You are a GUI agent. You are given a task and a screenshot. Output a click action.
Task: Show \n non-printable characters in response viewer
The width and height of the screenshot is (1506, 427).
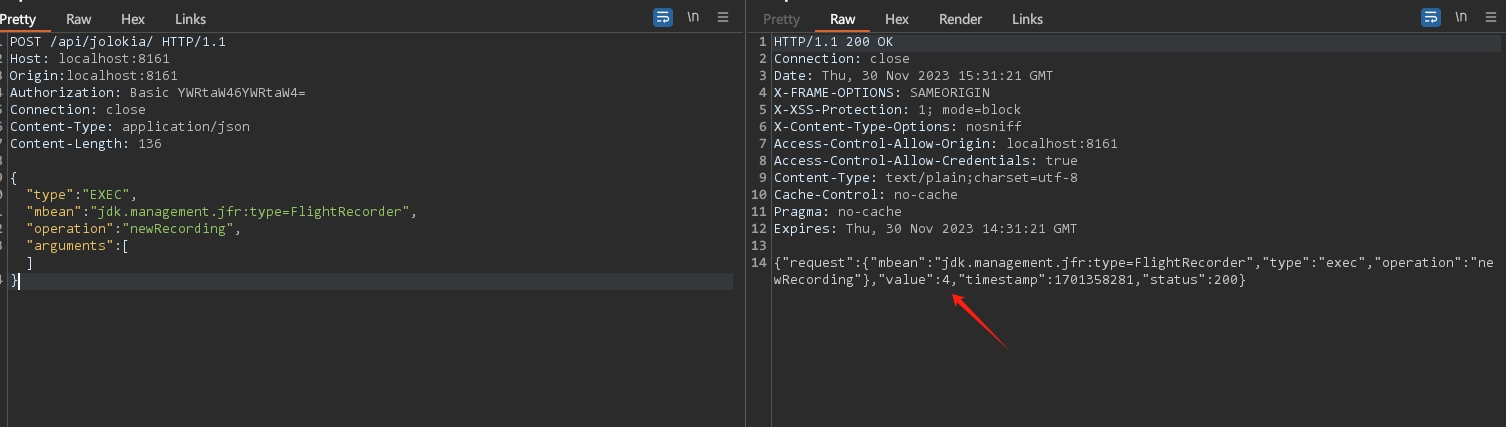[x=1461, y=18]
